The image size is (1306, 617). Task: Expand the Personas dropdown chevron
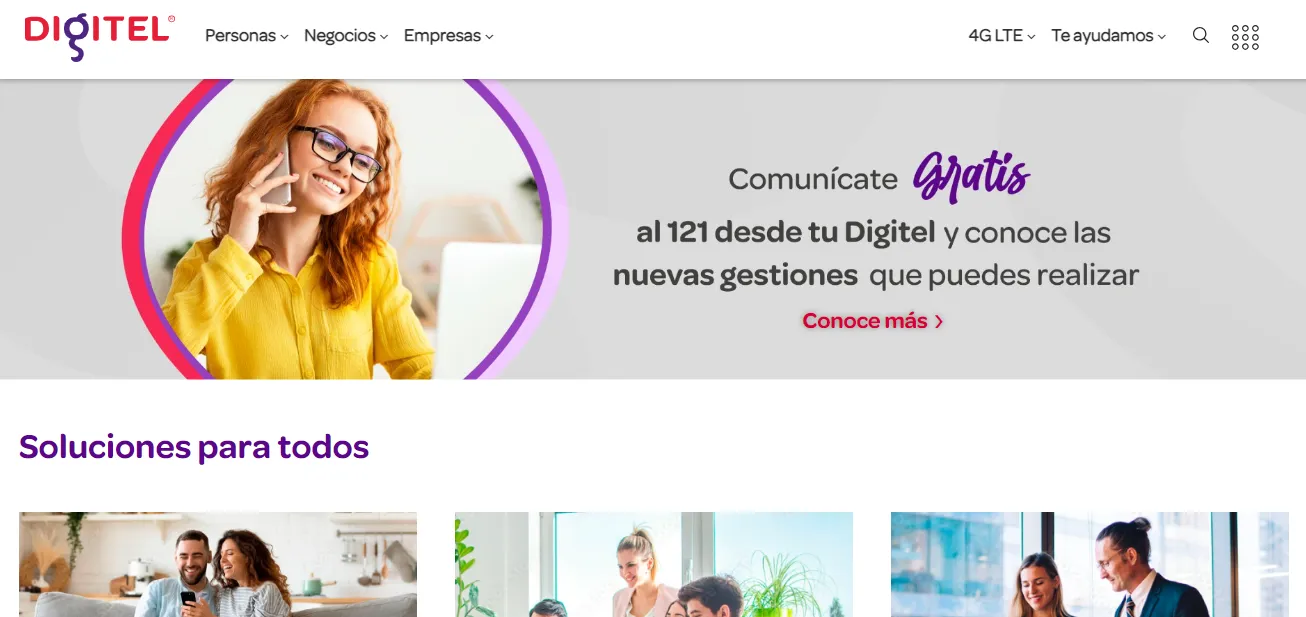(284, 37)
